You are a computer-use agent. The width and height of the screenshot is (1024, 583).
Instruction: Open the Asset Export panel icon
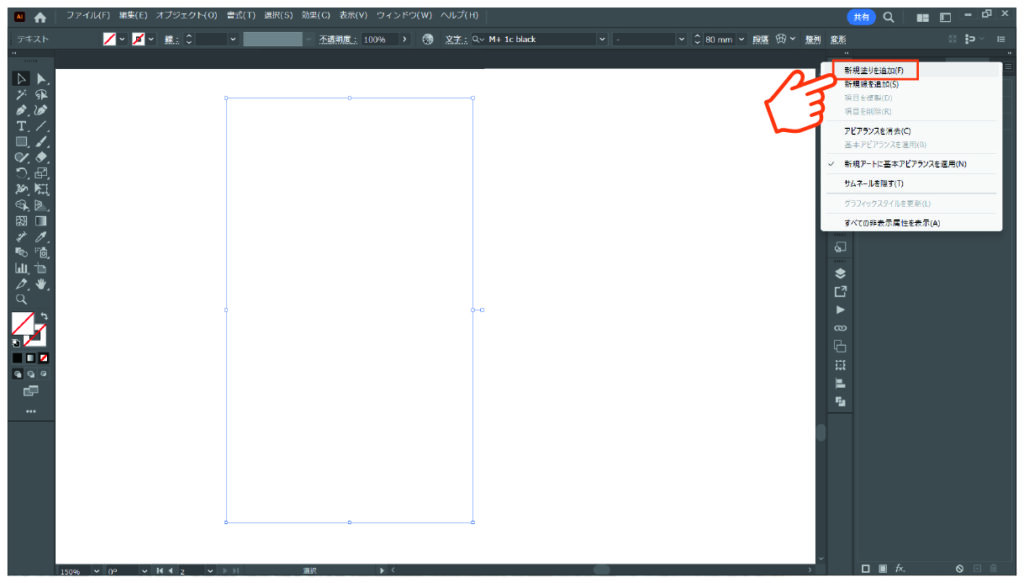point(840,291)
